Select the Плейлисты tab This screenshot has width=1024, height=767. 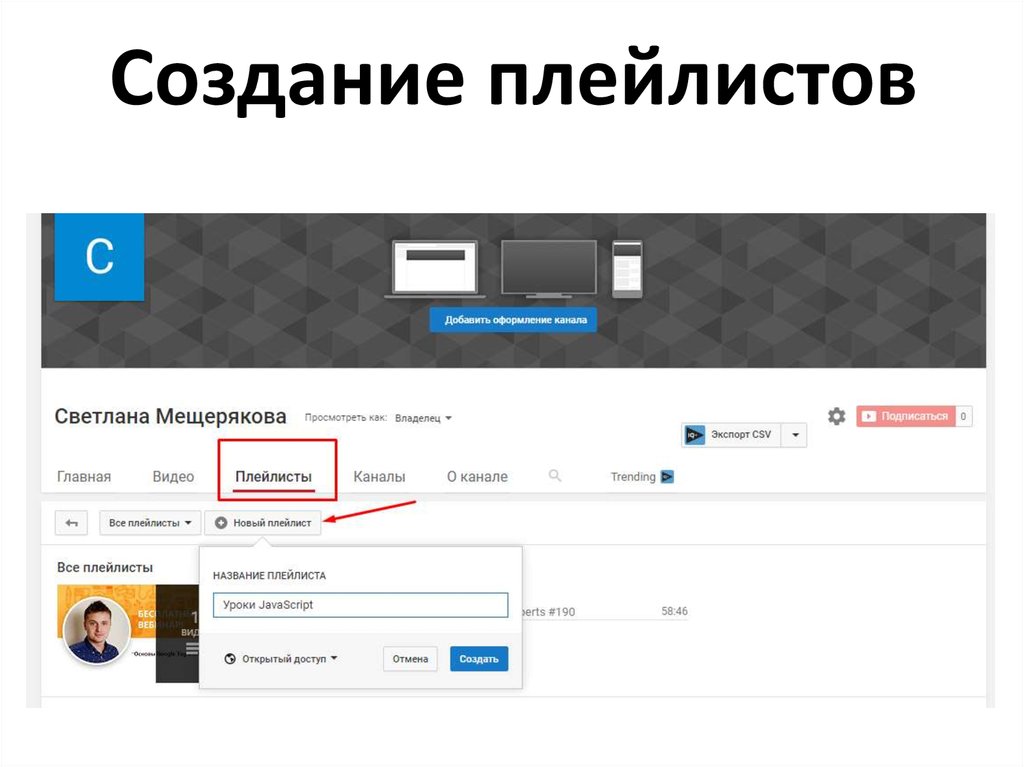[x=274, y=476]
